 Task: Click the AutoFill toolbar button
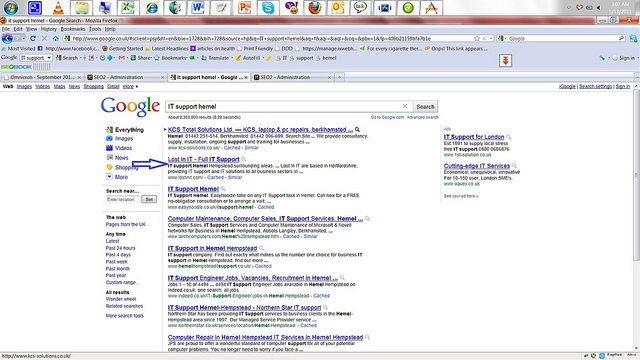click(248, 58)
